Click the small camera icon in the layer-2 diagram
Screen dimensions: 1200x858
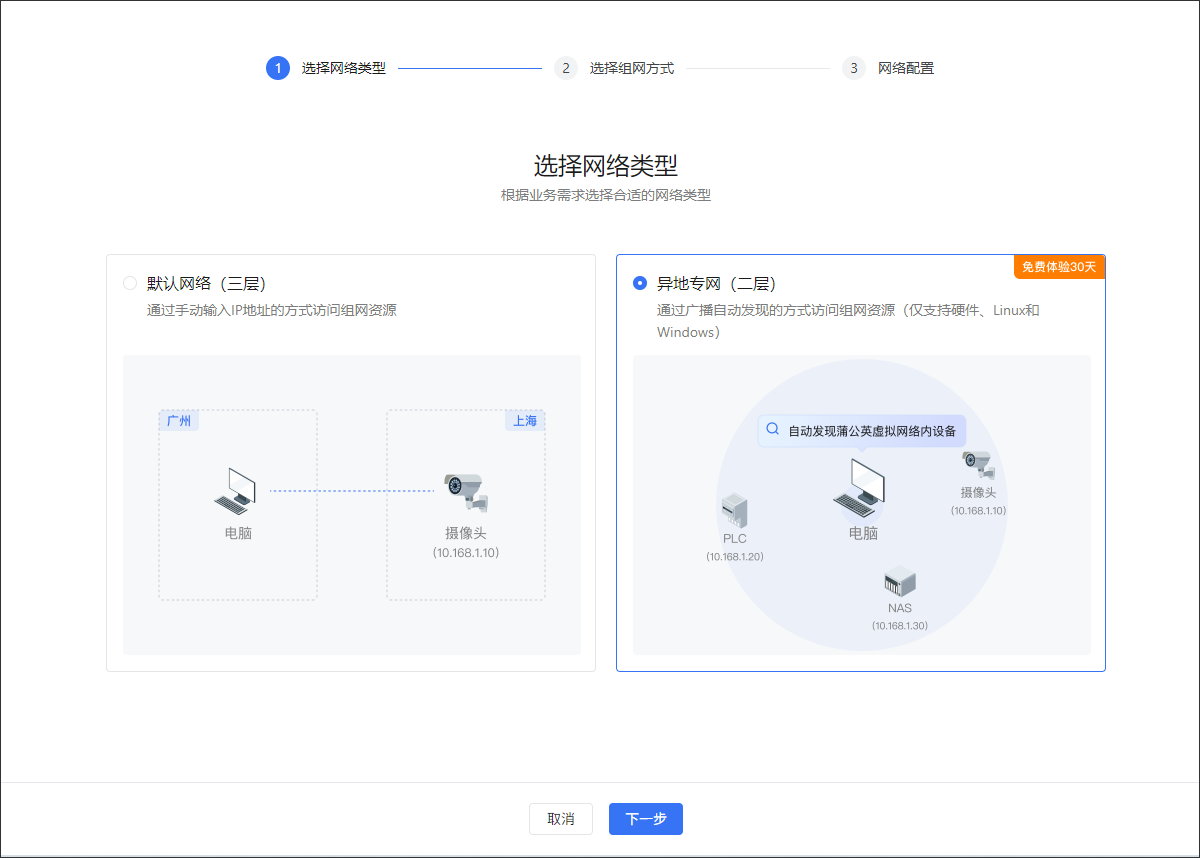[x=977, y=463]
